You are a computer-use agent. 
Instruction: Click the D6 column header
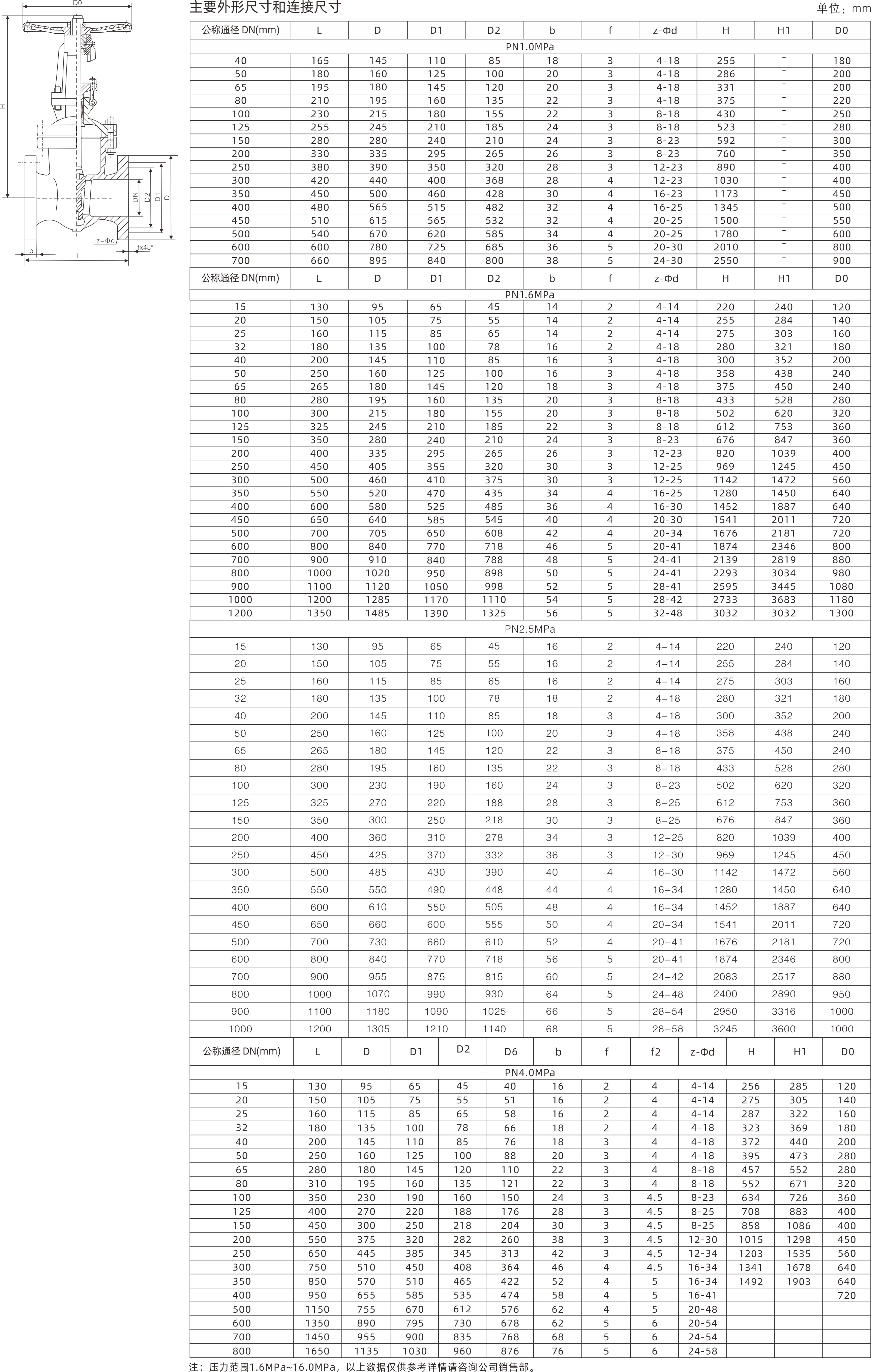(x=510, y=1052)
